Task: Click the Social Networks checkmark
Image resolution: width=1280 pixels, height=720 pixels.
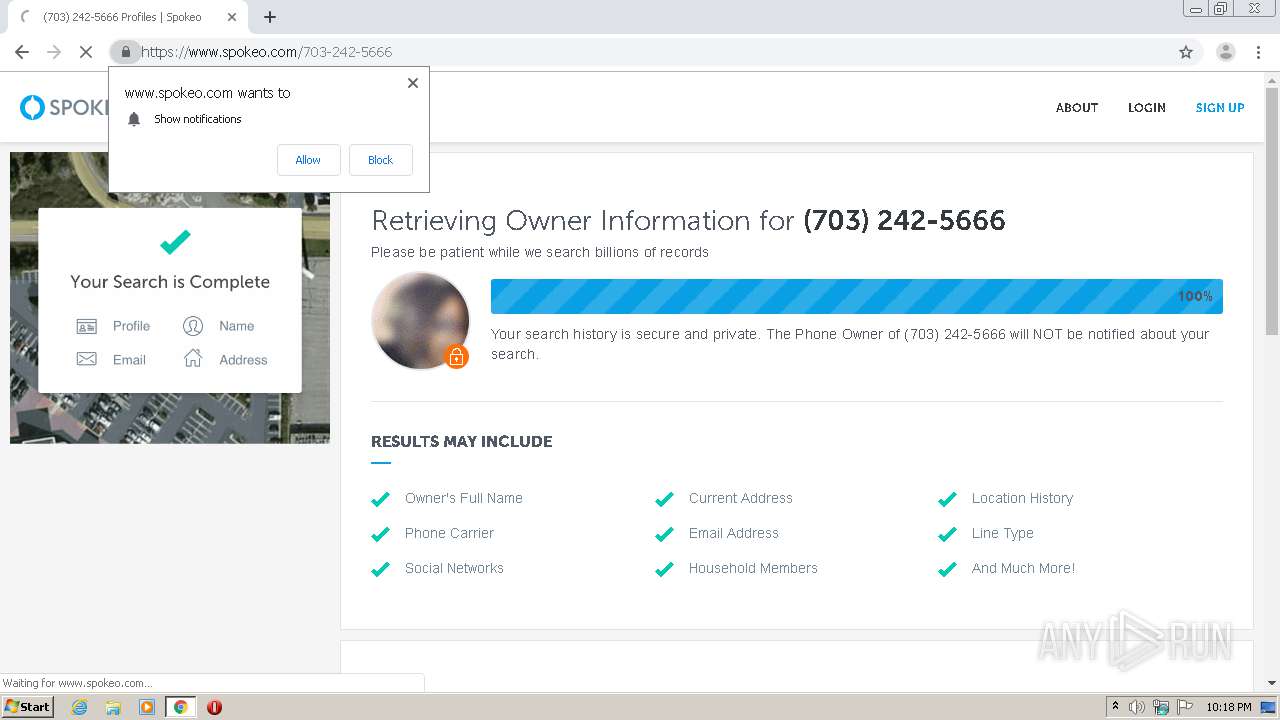Action: (380, 569)
